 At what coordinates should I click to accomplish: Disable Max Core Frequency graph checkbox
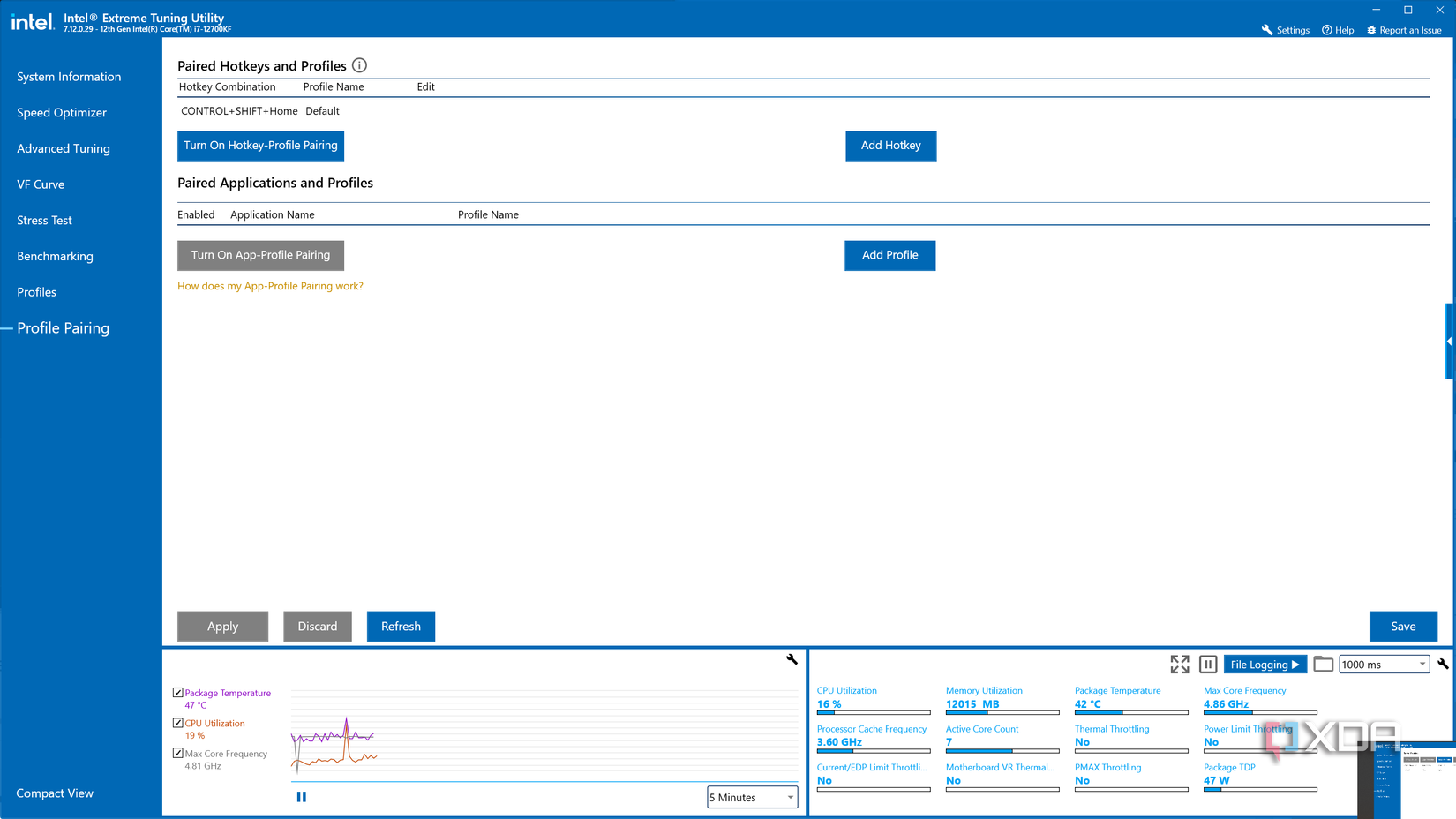(178, 754)
